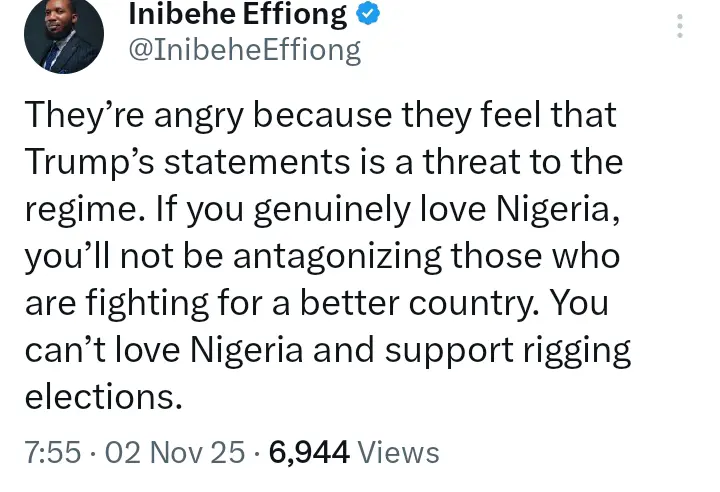This screenshot has height=492, width=720.
Task: Click the 6,944 view count number
Action: pyautogui.click(x=307, y=452)
